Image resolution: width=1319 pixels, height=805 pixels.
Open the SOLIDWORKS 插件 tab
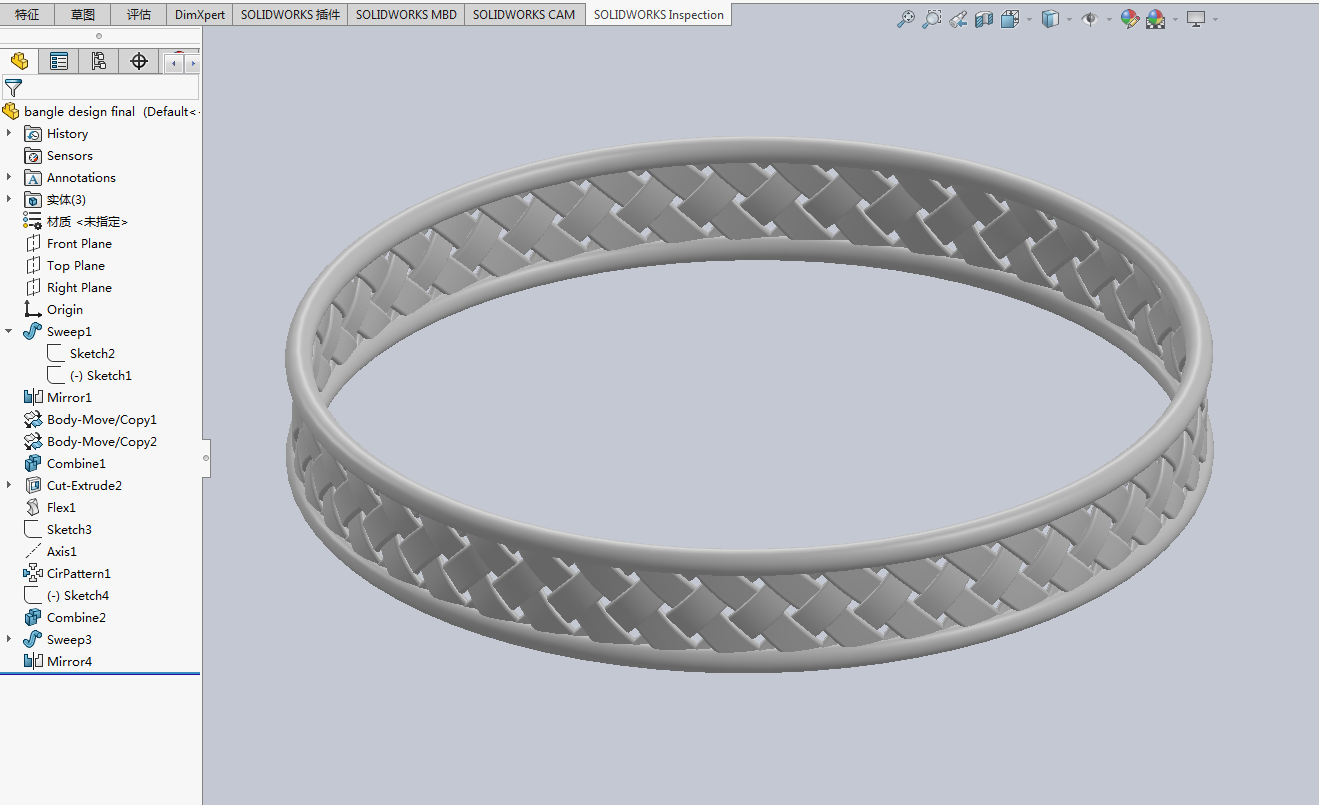290,15
